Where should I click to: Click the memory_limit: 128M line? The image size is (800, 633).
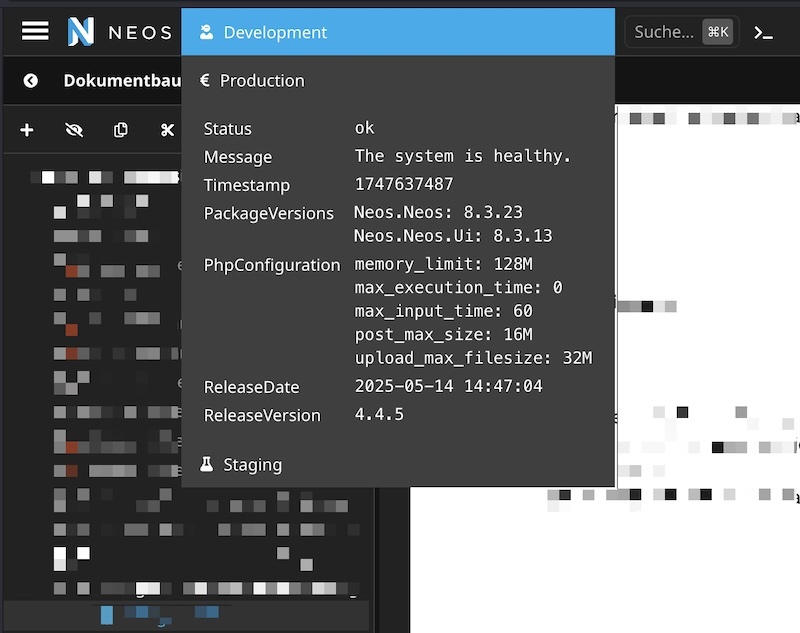(x=443, y=264)
